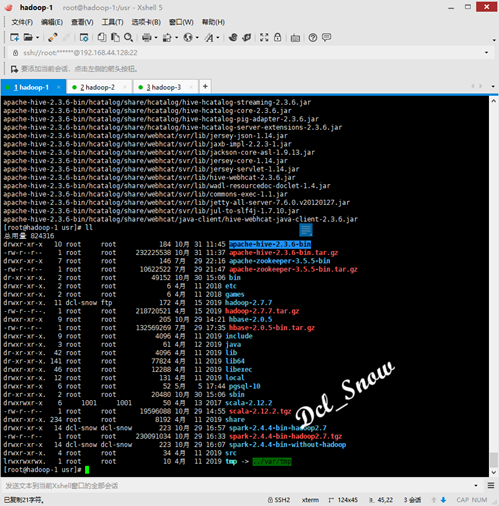Expand the Font dropdown arrow
499x506 pixels.
pos(218,37)
